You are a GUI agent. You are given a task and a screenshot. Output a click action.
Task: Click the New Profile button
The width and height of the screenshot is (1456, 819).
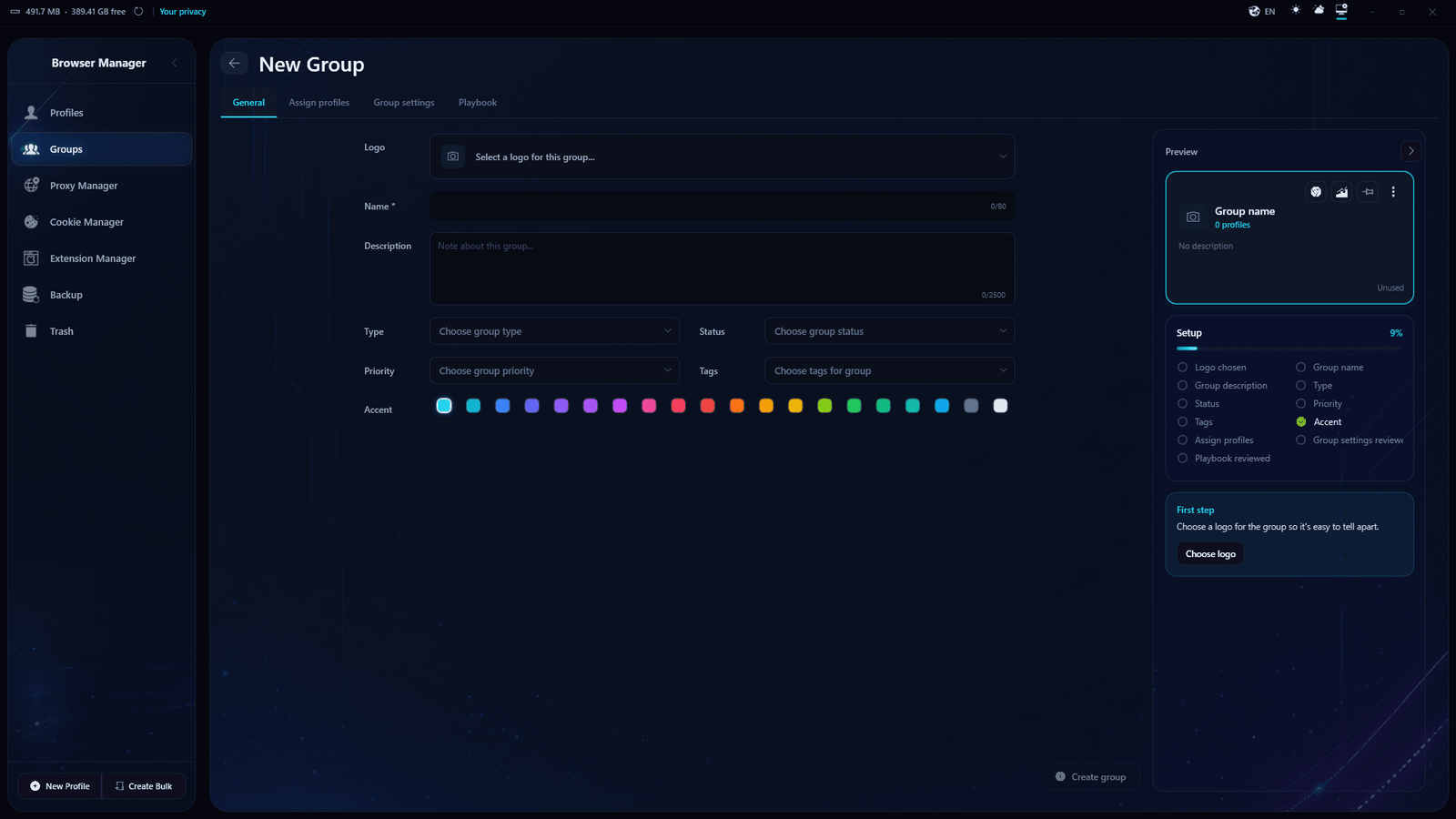point(60,786)
